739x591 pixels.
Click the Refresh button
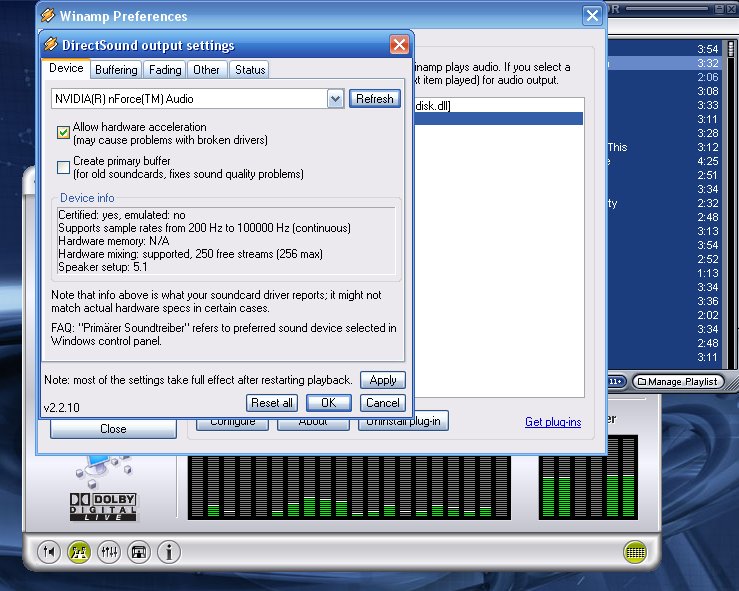click(375, 99)
